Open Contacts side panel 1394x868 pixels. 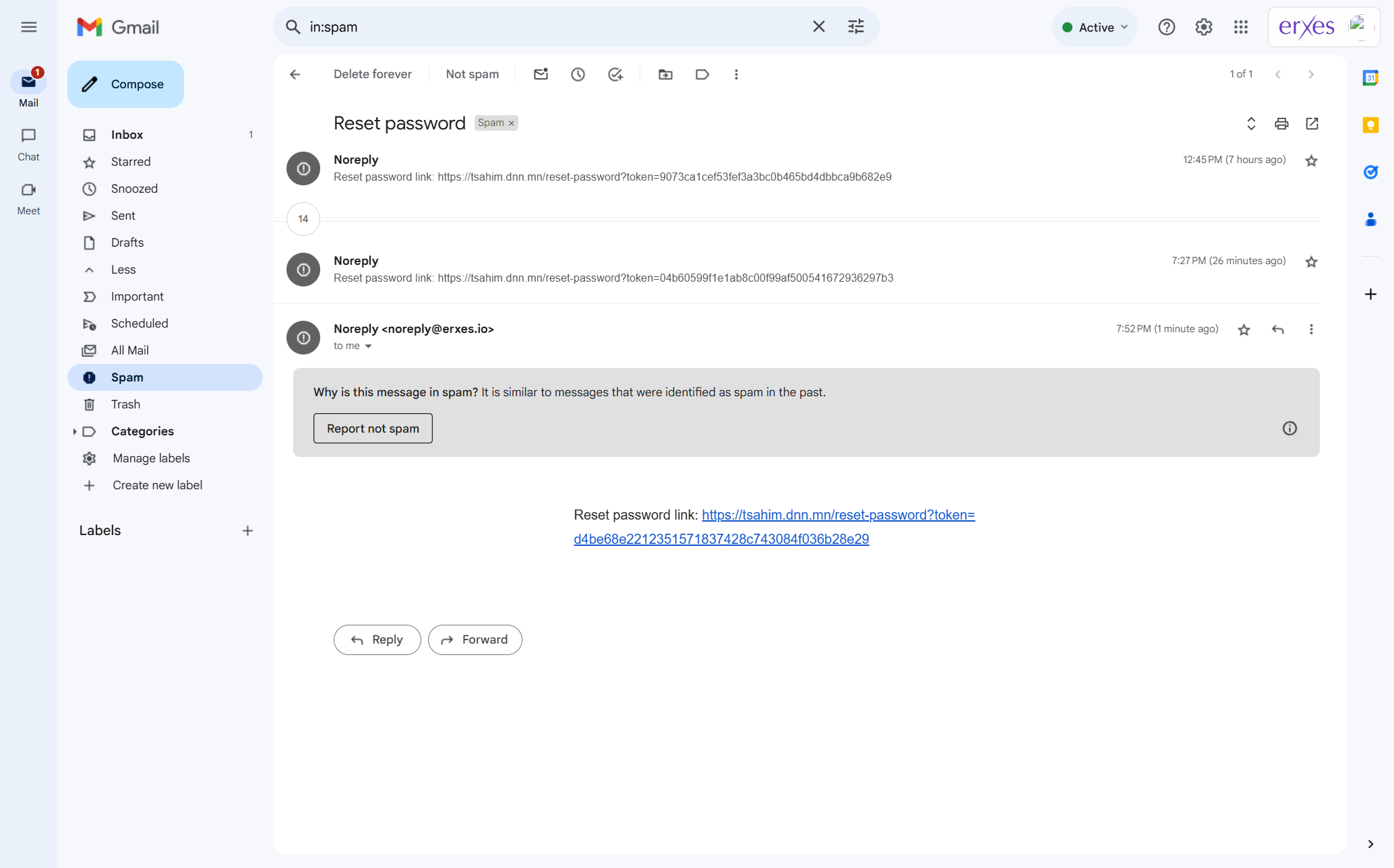[1370, 219]
